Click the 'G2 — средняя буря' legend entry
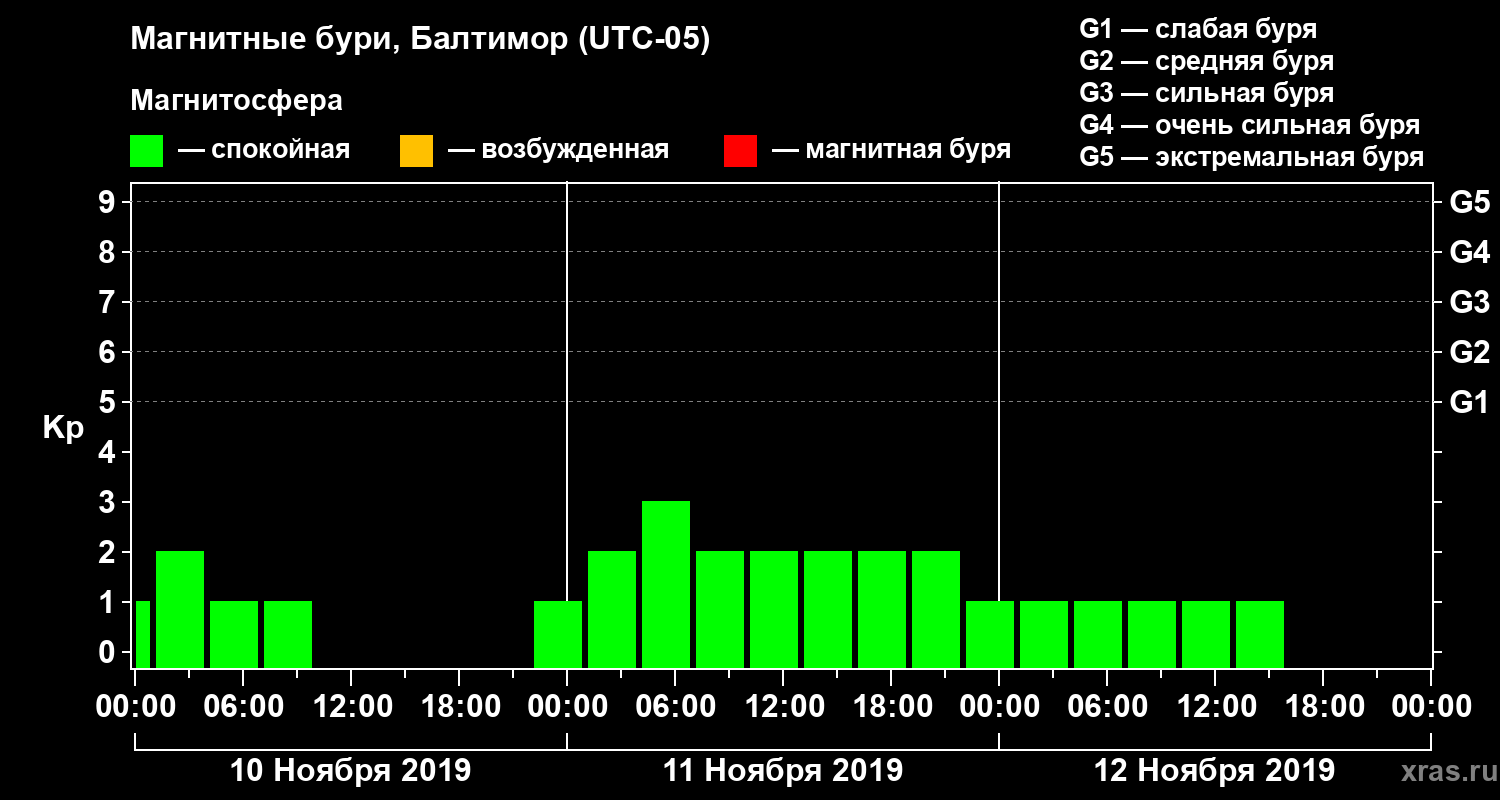 click(1206, 61)
